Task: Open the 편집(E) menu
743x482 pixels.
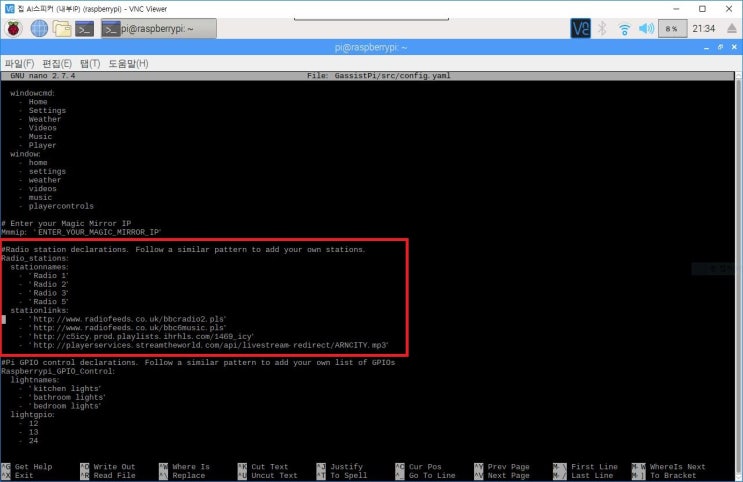Action: 57,64
